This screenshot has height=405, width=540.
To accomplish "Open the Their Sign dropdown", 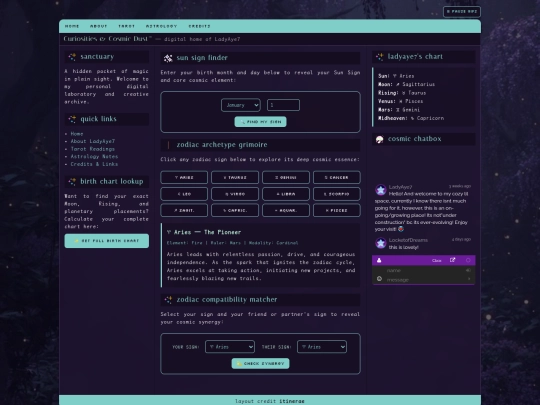I will 322,347.
